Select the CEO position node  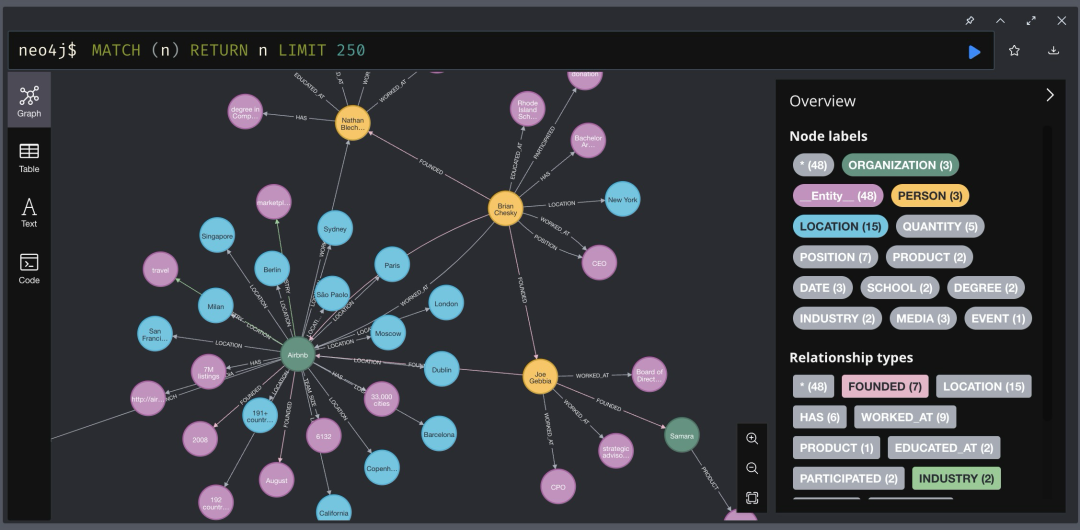tap(599, 263)
